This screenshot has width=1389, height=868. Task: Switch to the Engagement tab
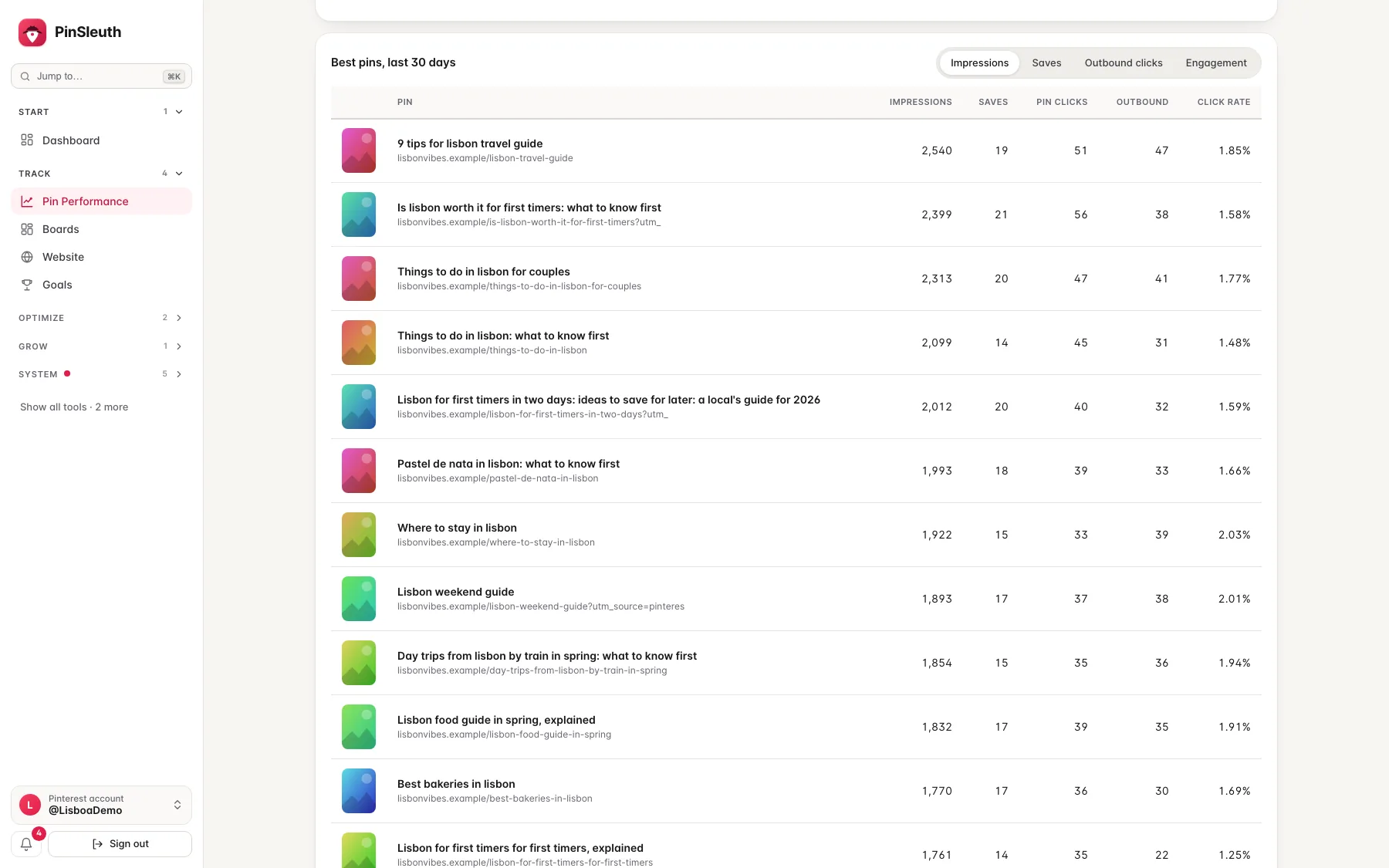click(x=1216, y=63)
